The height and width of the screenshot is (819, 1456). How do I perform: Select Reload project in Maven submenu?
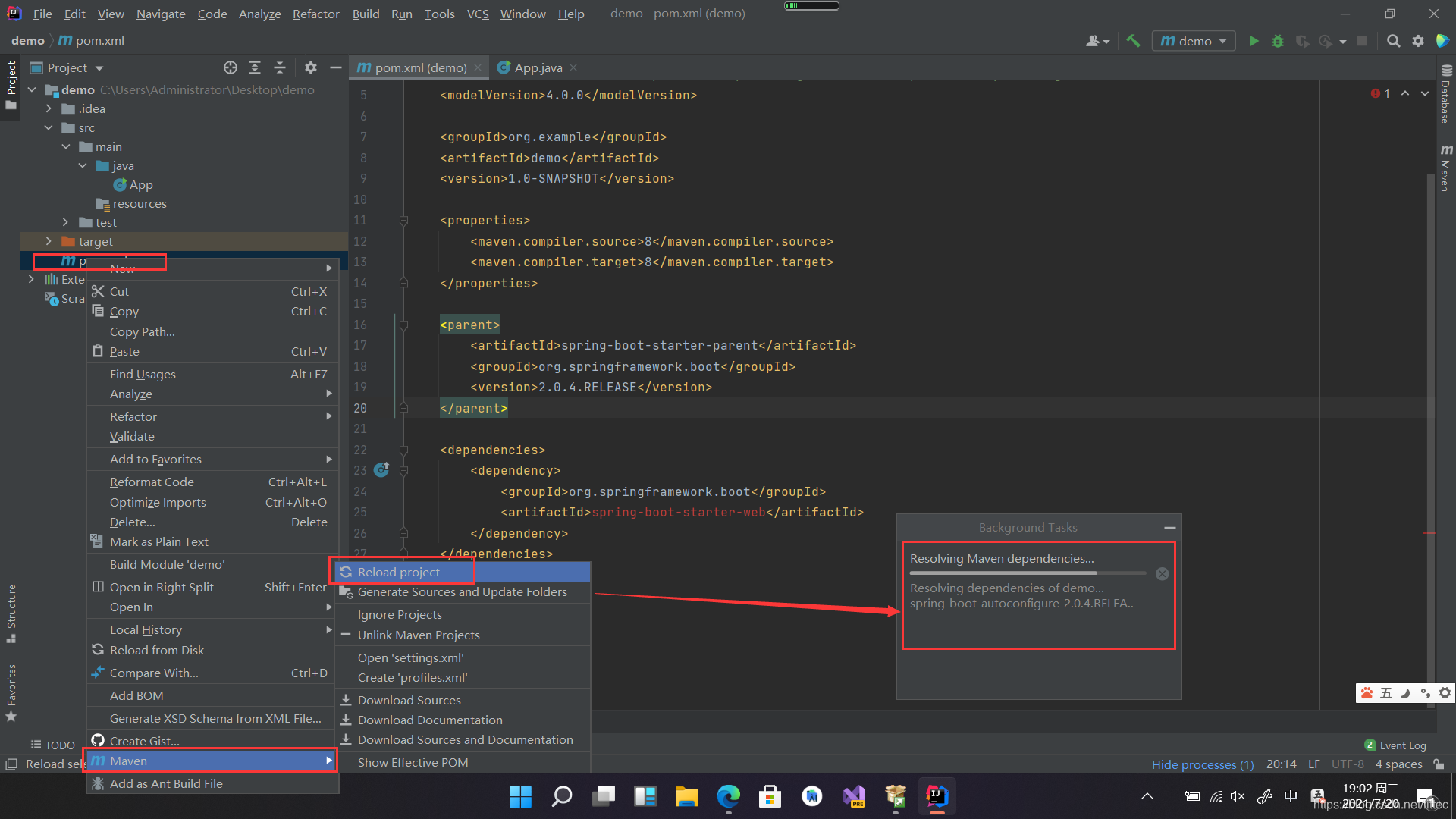click(399, 572)
